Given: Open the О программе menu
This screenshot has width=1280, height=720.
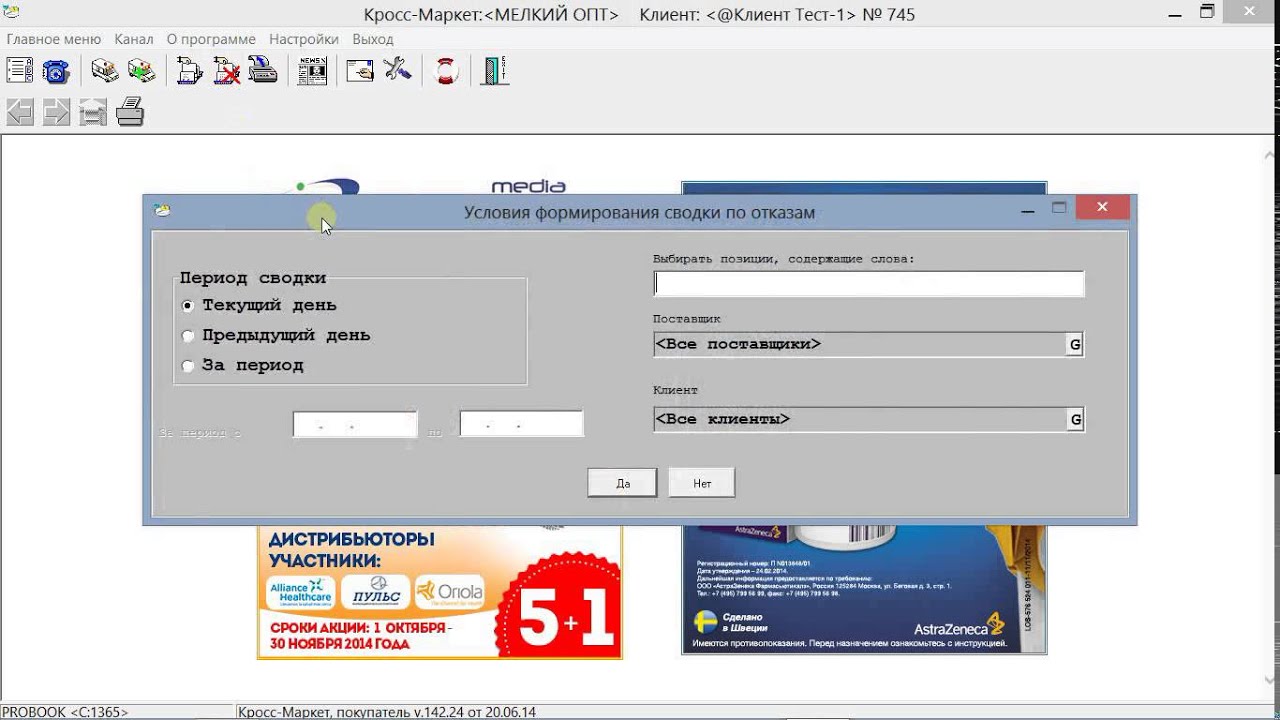Looking at the screenshot, I should [211, 39].
